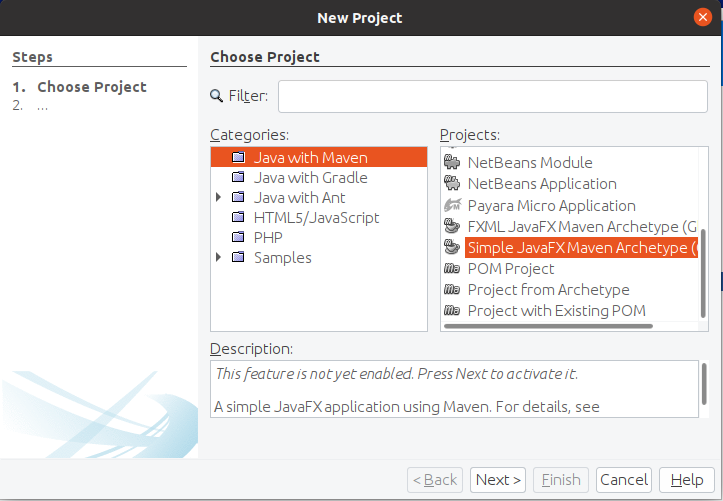The image size is (723, 501).
Task: Choose Simple JavaFX Maven Archetype project
Action: pyautogui.click(x=581, y=247)
